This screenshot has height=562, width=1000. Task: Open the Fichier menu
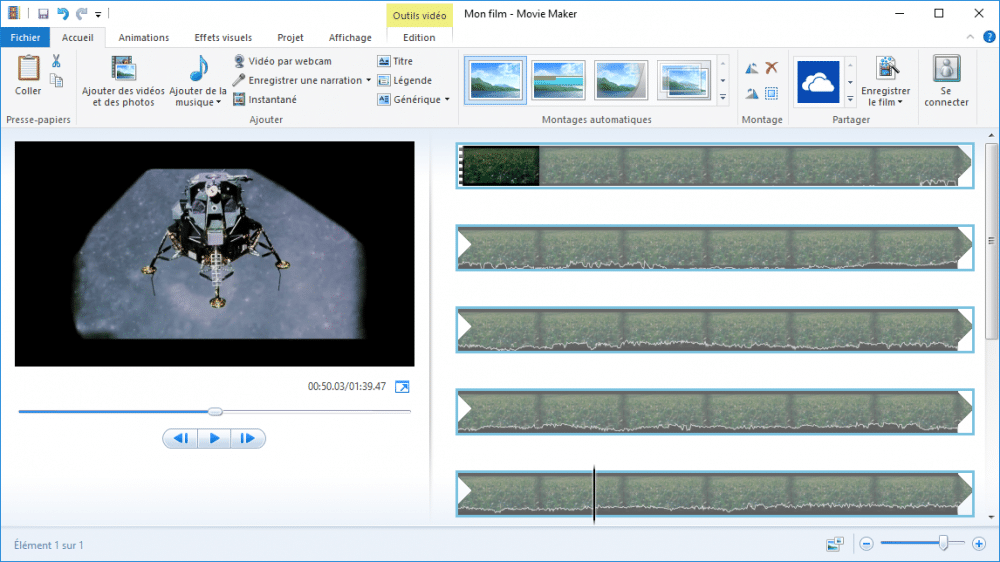coord(24,38)
